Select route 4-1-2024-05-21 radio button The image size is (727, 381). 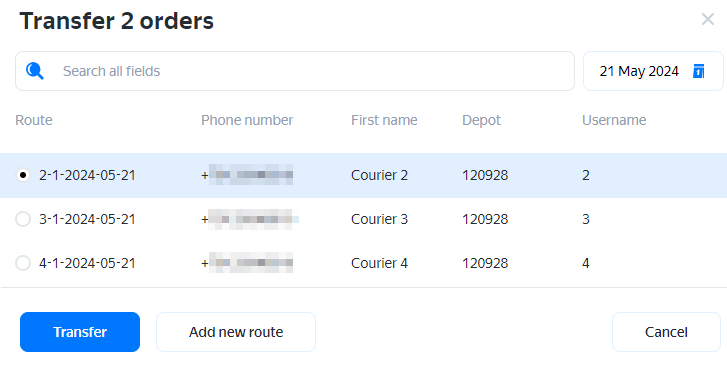23,263
